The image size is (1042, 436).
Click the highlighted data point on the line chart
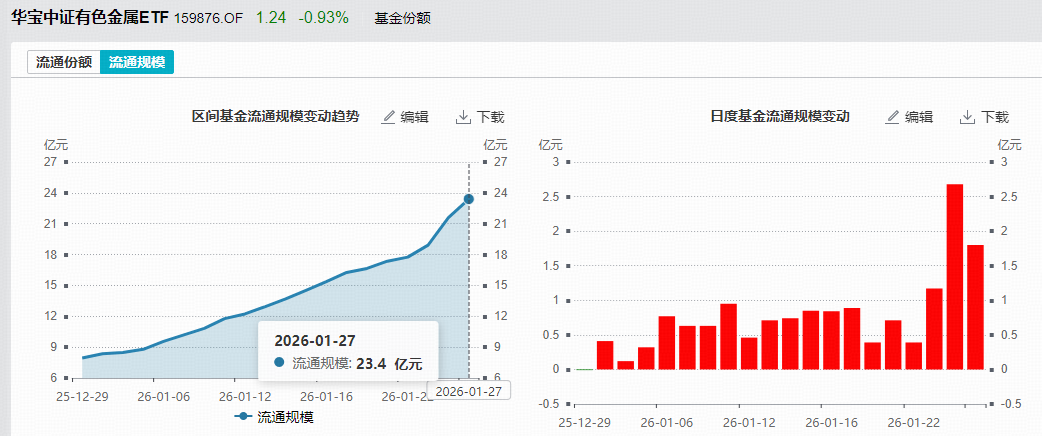(468, 199)
